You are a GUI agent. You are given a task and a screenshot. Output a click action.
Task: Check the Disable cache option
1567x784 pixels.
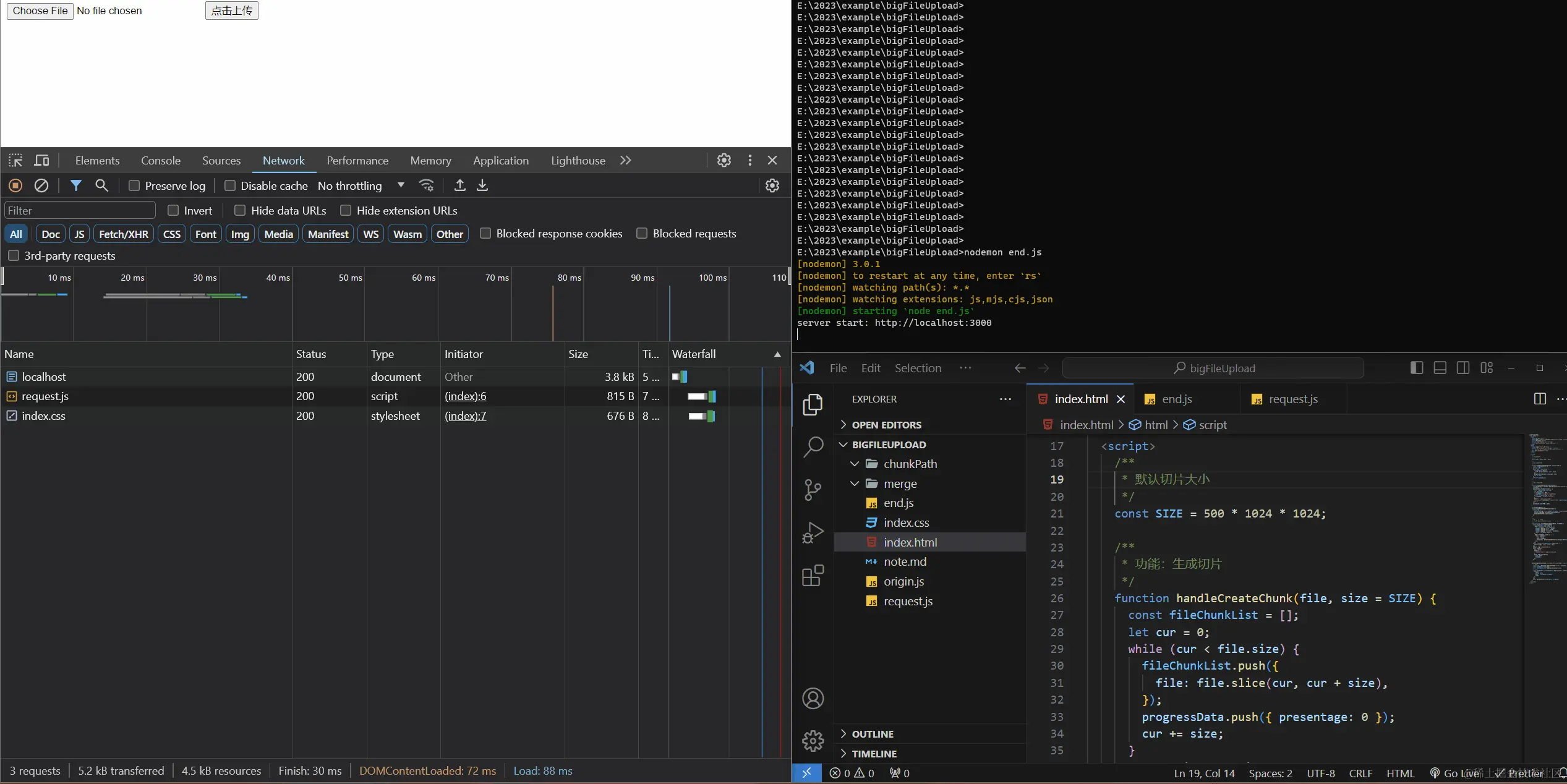(230, 186)
